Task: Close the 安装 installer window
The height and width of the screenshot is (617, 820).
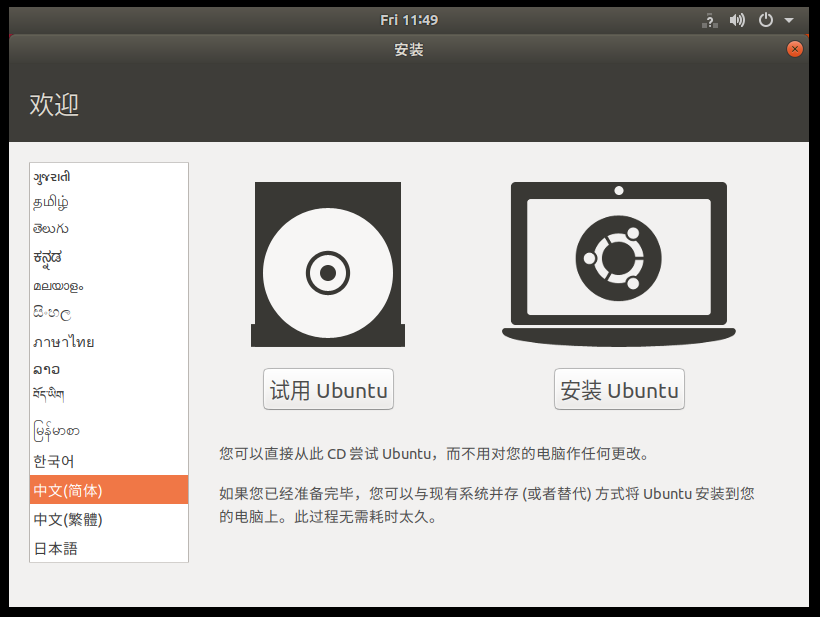Action: [x=795, y=49]
